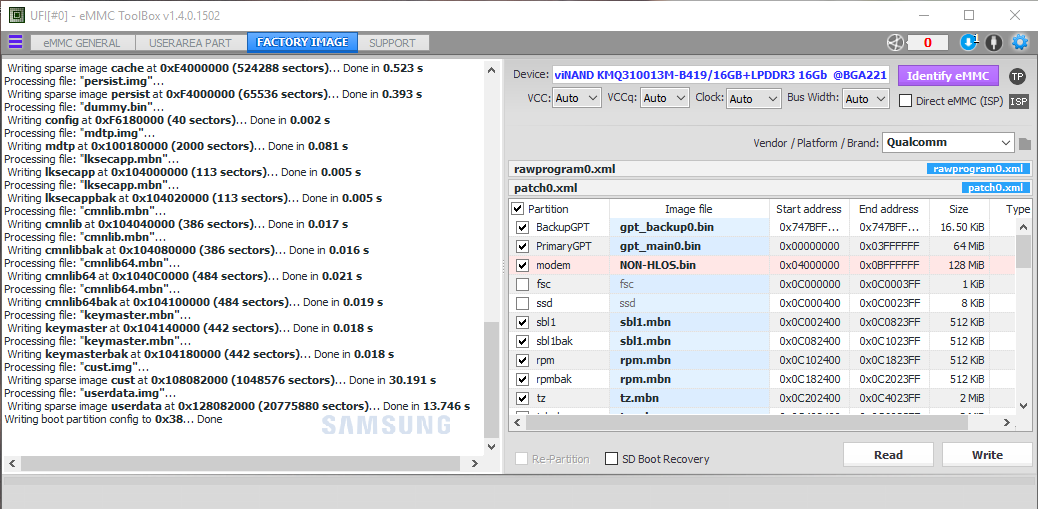Open the Clock dropdown

tap(754, 99)
